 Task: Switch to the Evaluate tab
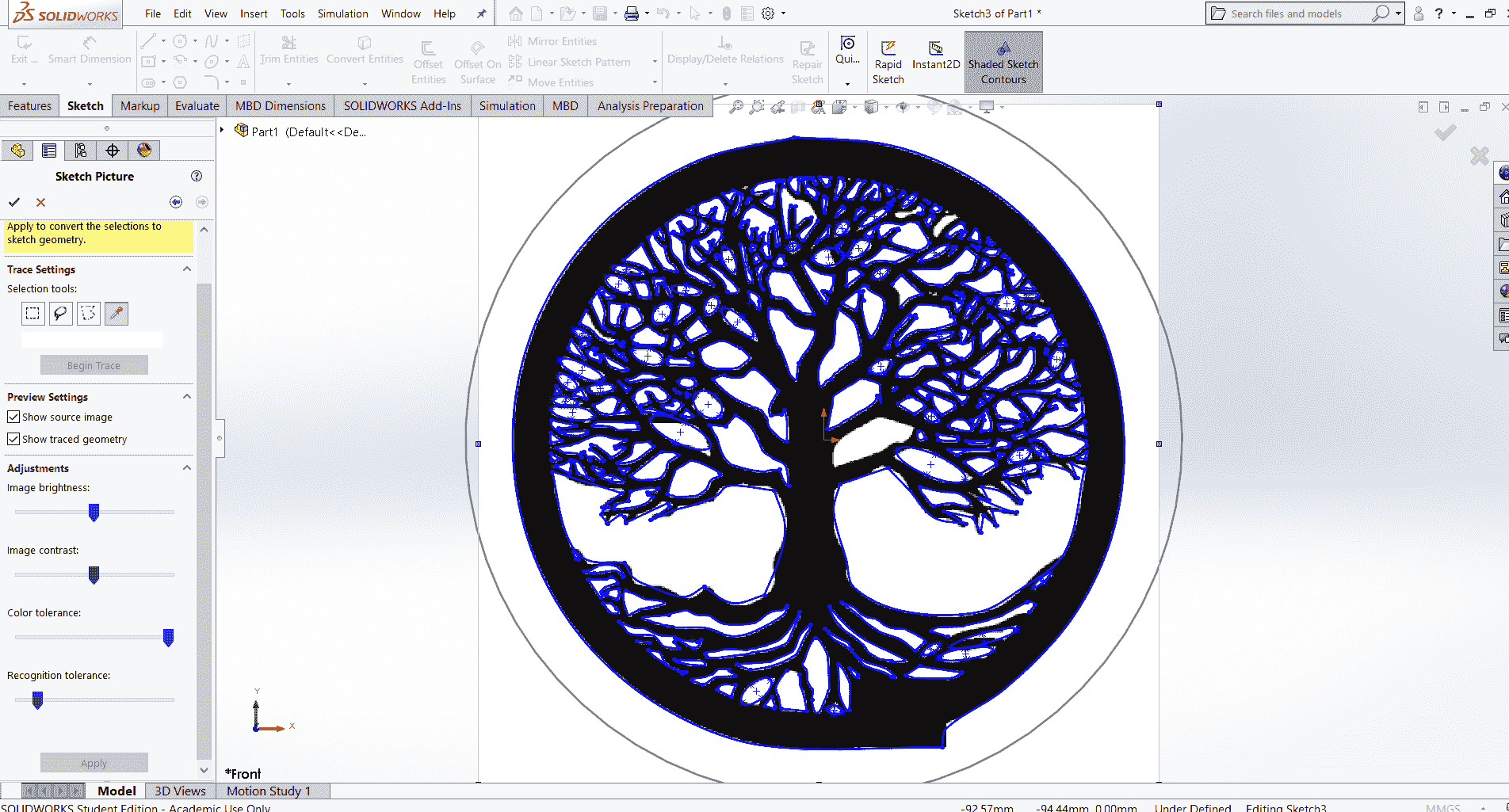[x=197, y=106]
